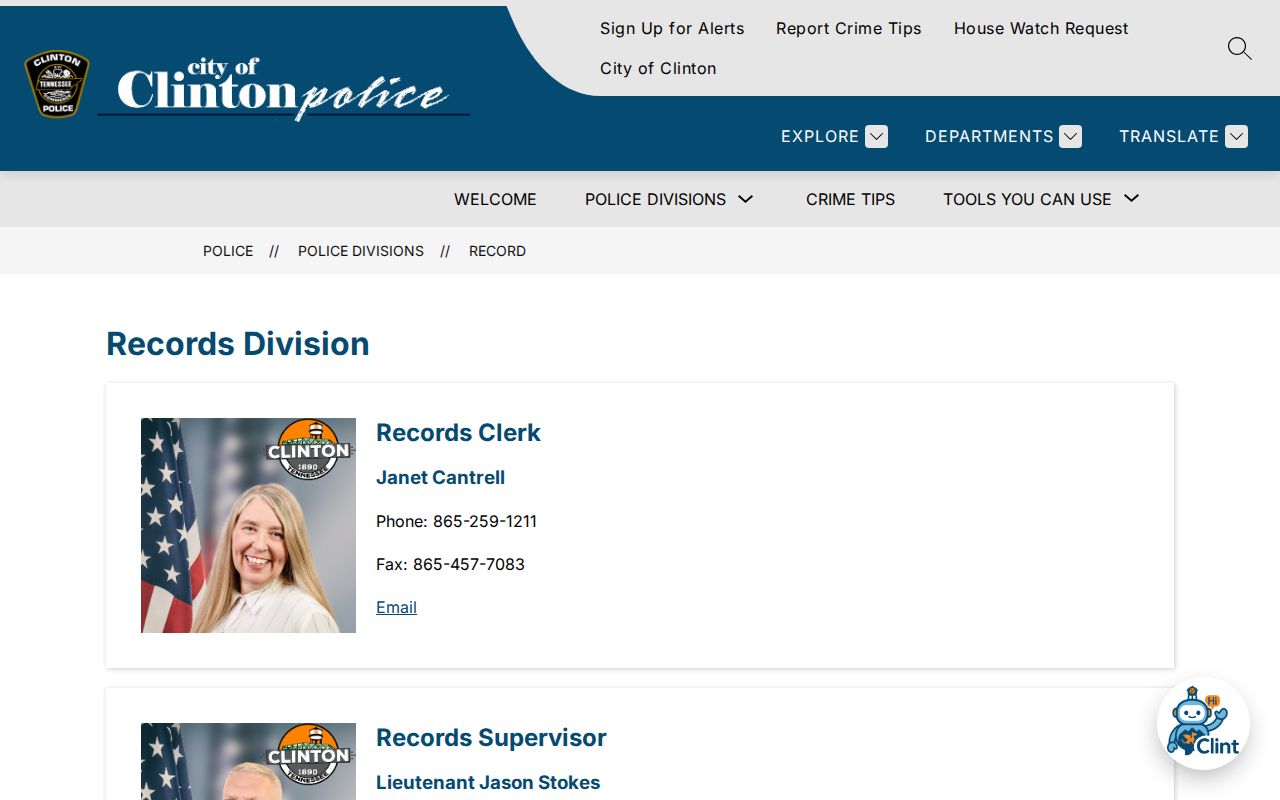Open the Welcome menu item
Viewport: 1280px width, 800px height.
(x=495, y=199)
